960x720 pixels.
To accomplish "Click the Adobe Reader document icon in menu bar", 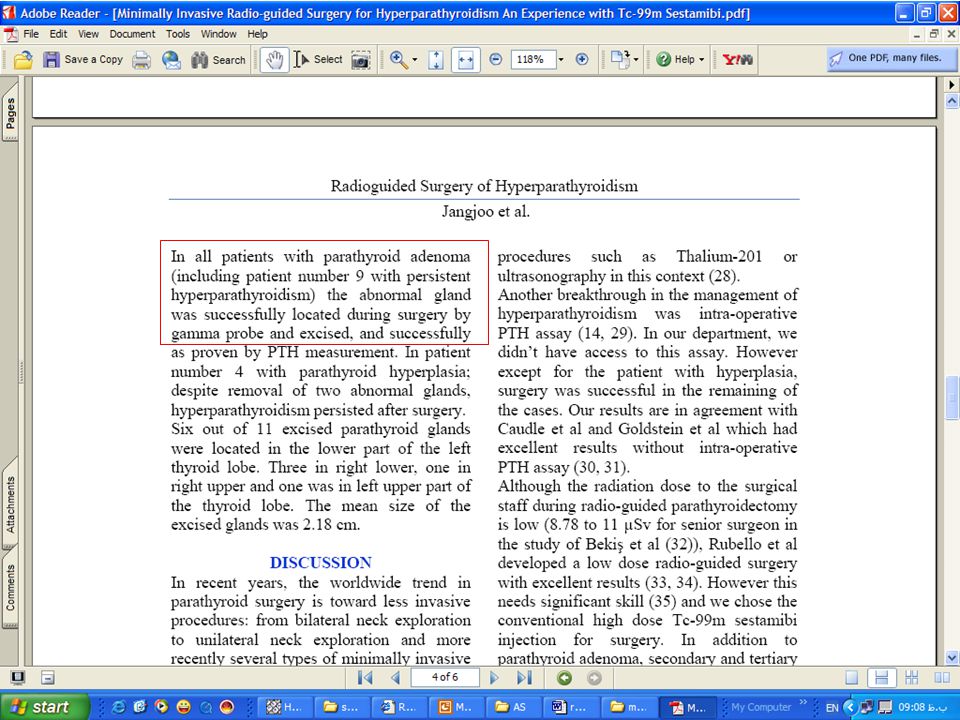I will 10,34.
